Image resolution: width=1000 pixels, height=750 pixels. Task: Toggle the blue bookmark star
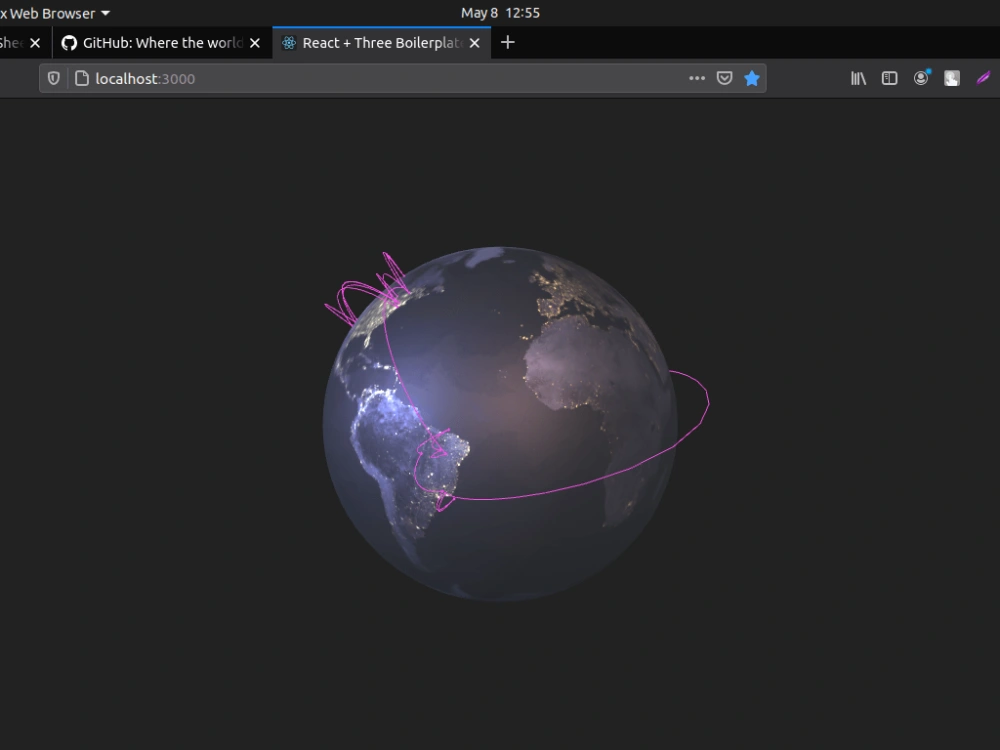click(x=752, y=78)
